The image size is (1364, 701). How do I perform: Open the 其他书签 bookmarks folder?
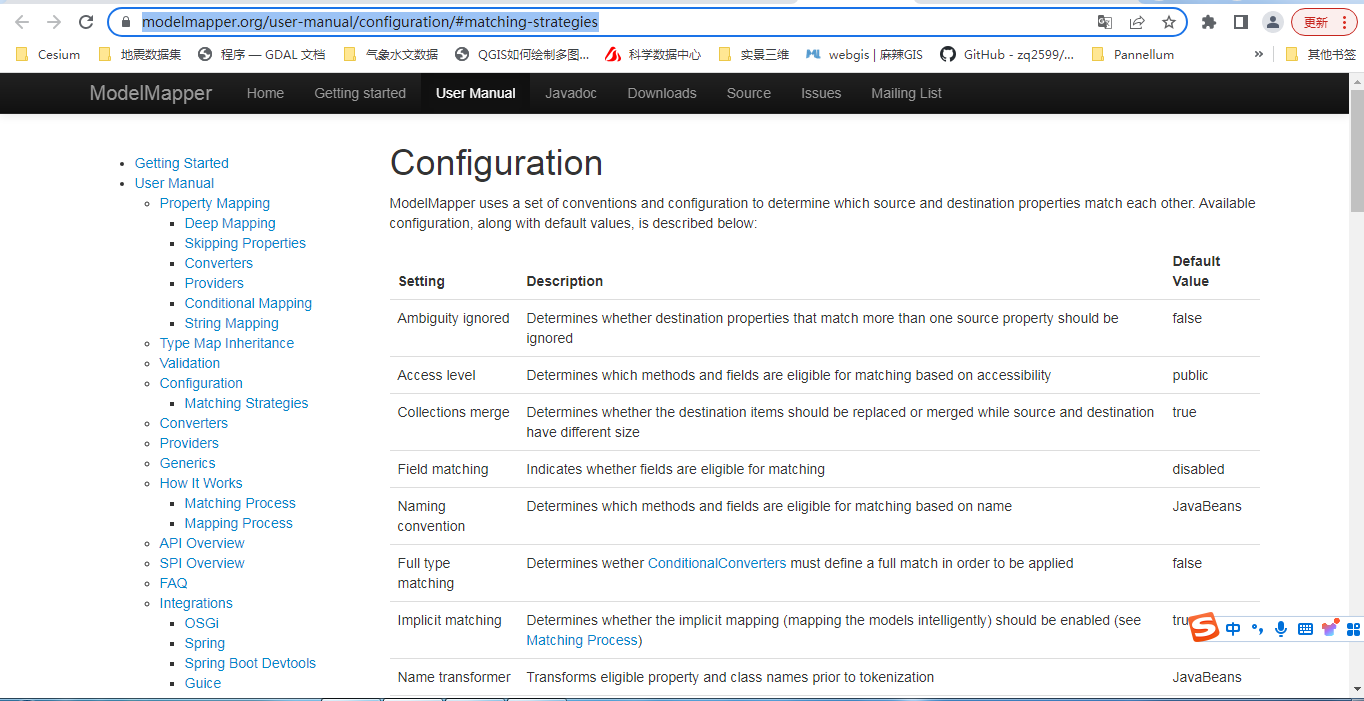1320,54
